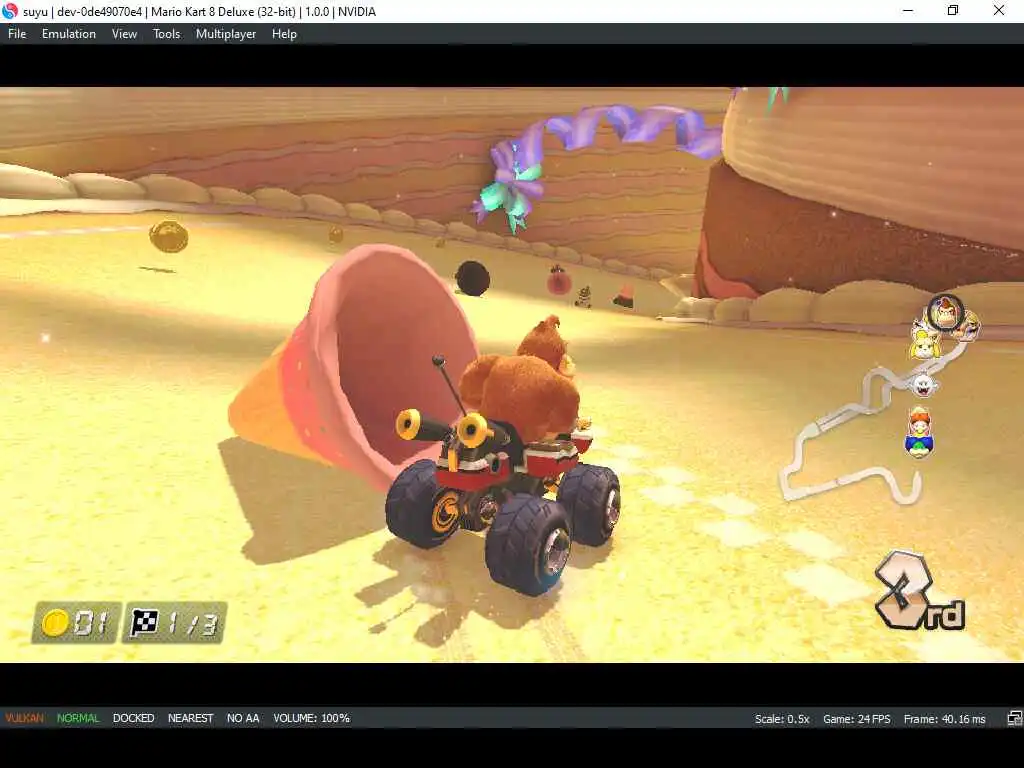Toggle the NO AA anti-aliasing button

[243, 718]
